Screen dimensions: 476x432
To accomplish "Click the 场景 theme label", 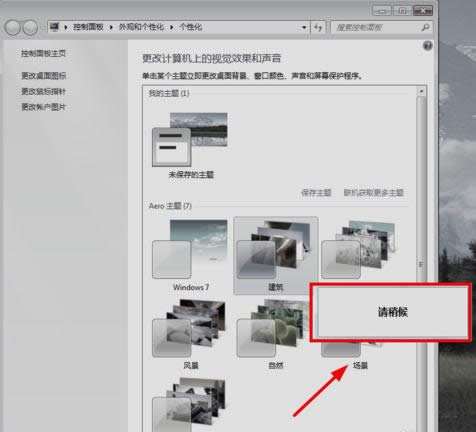I will point(360,366).
